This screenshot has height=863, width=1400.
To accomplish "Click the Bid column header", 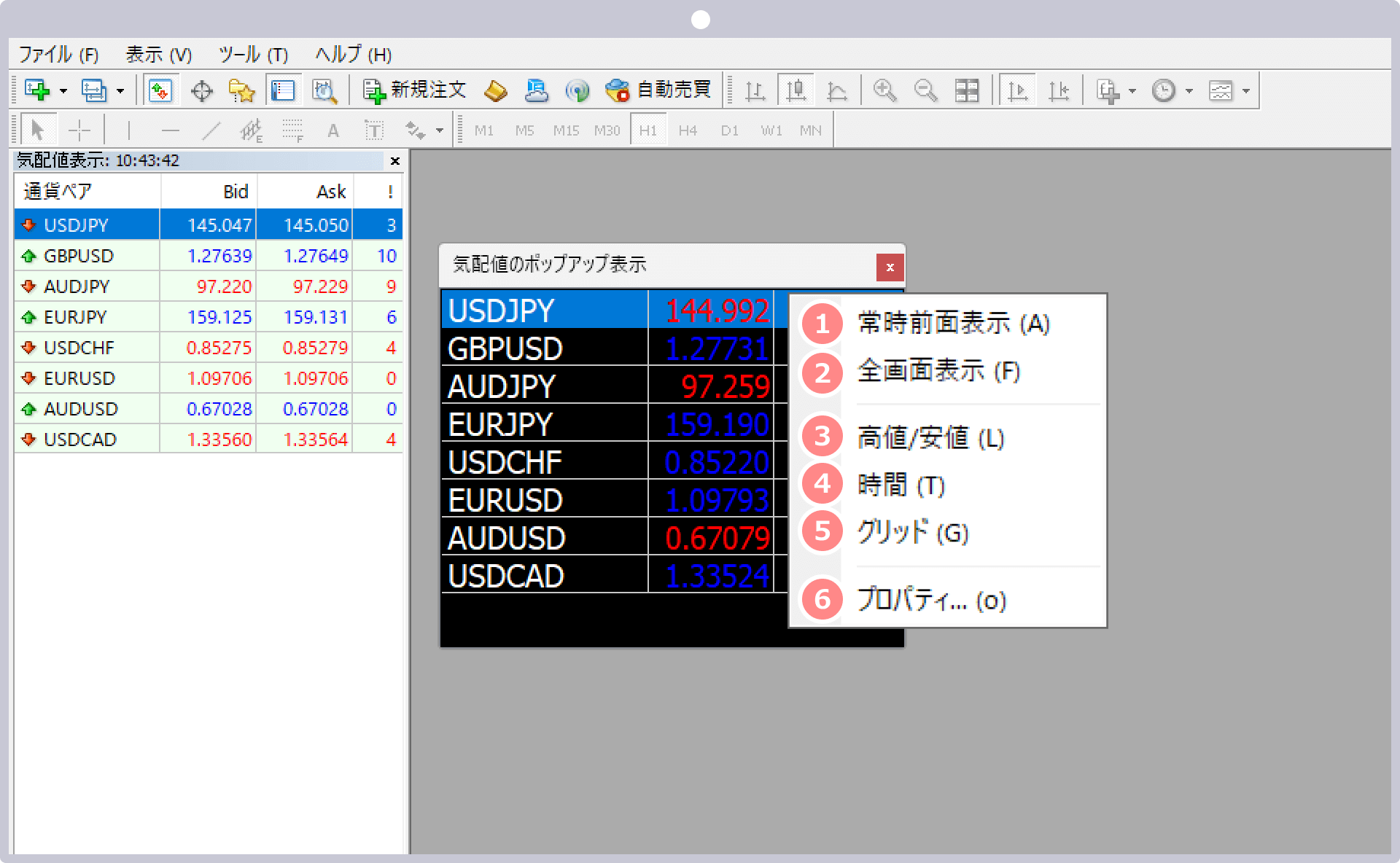I will (209, 192).
